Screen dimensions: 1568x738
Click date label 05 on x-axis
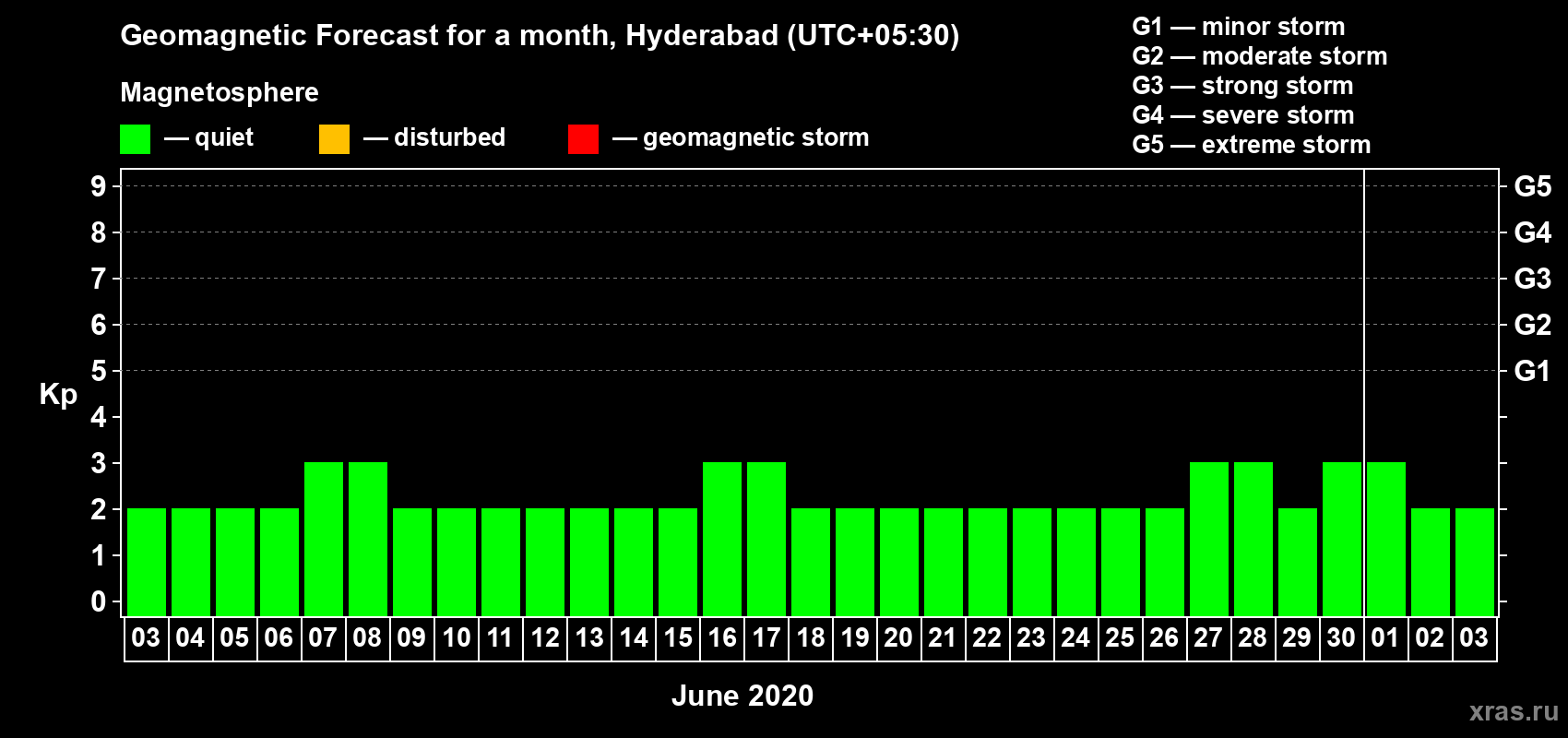click(234, 638)
